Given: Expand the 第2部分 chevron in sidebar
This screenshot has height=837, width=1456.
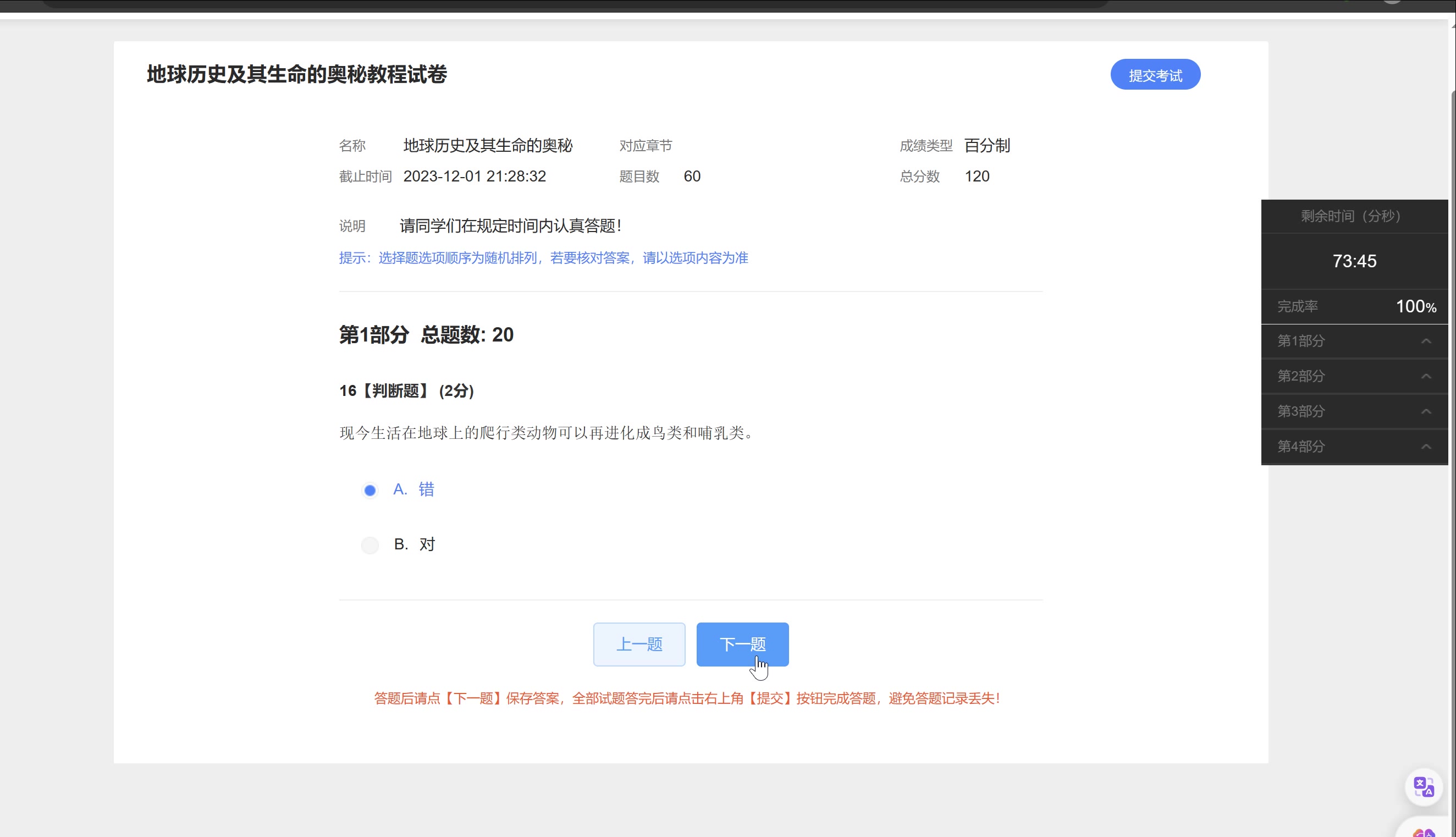Looking at the screenshot, I should [1426, 376].
